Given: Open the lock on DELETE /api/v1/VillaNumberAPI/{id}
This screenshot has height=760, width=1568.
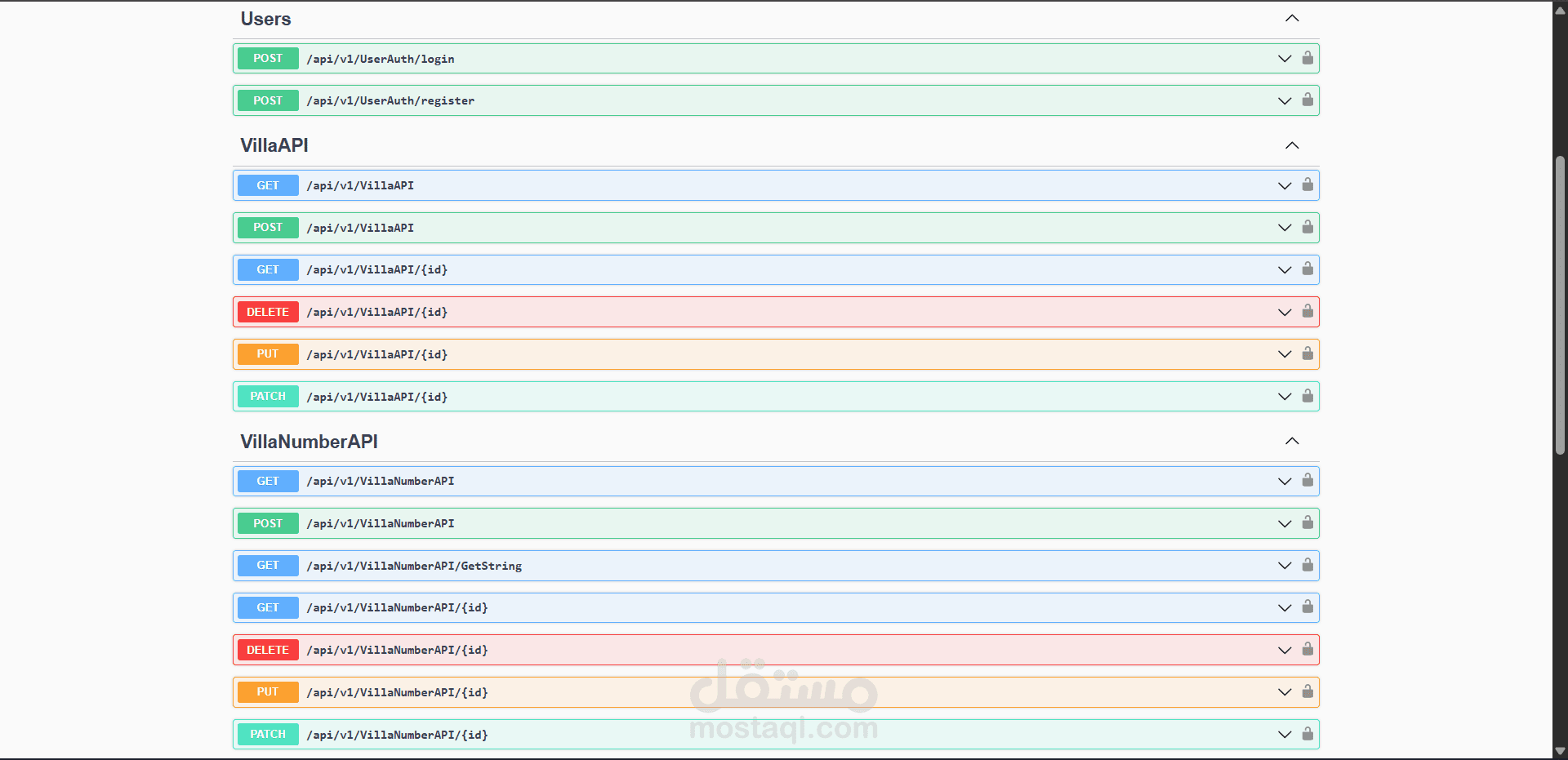Looking at the screenshot, I should [1307, 649].
